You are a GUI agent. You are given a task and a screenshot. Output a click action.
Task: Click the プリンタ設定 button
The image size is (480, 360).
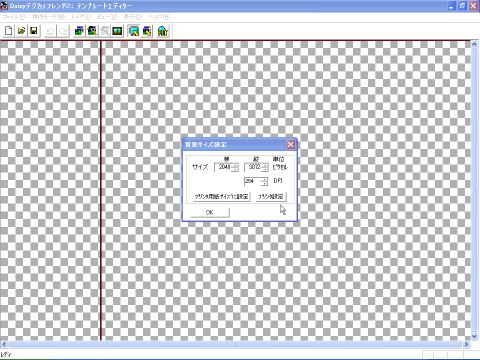tap(271, 197)
